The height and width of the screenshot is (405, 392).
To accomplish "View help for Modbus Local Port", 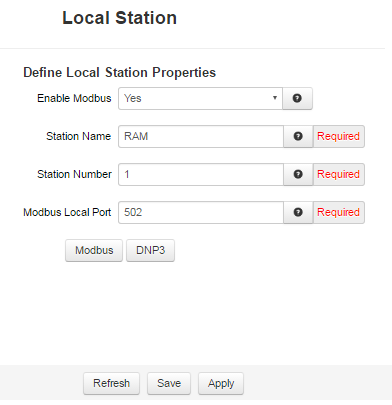I will click(298, 212).
